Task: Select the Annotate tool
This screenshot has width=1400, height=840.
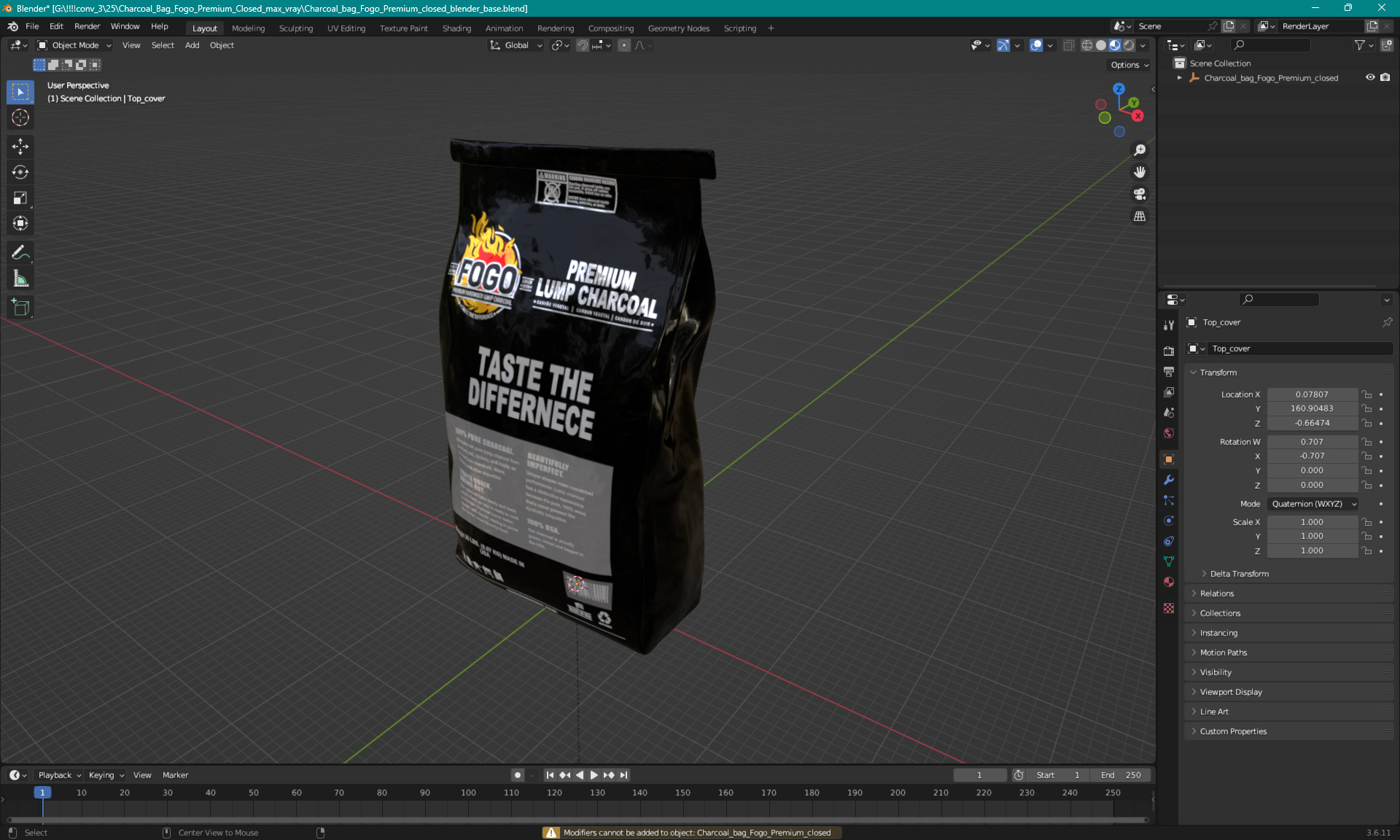Action: [20, 252]
